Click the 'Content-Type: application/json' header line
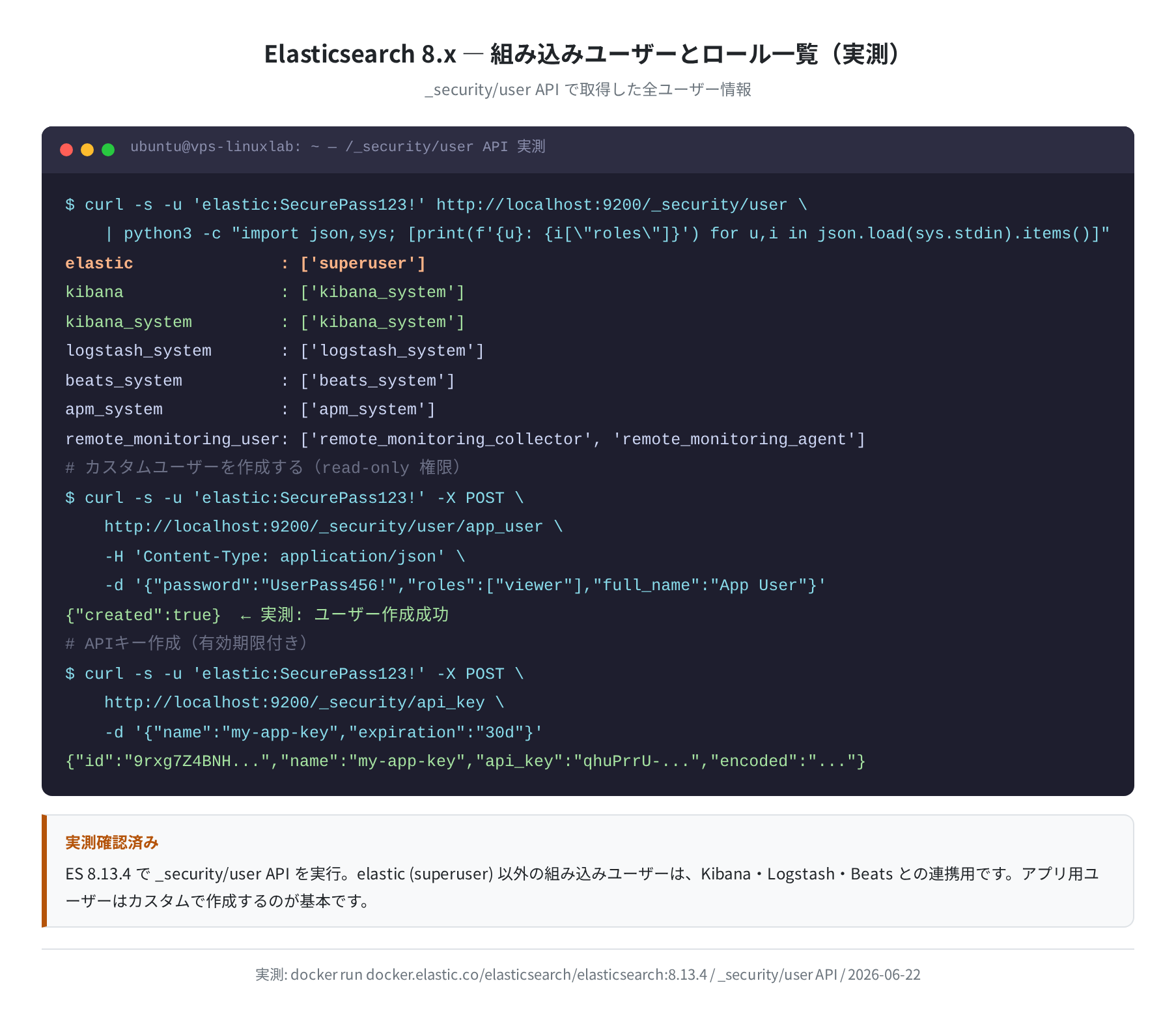Image resolution: width=1176 pixels, height=1011 pixels. (x=285, y=556)
